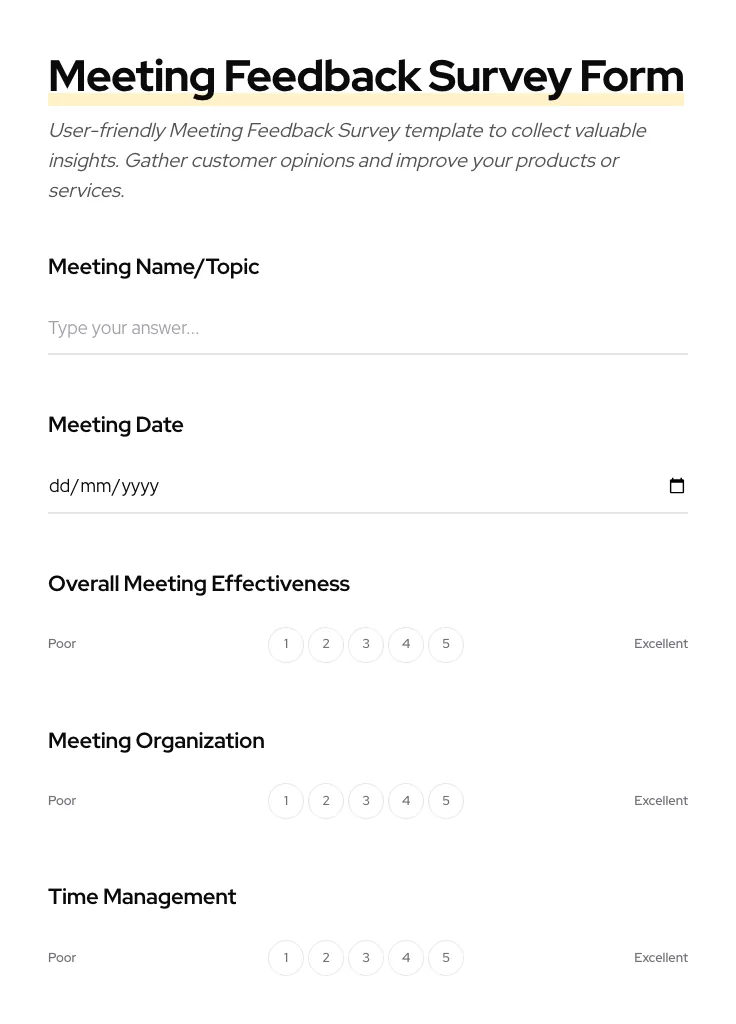Select rating 5 for Overall Meeting Effectiveness
The image size is (736, 1024).
pyautogui.click(x=446, y=644)
